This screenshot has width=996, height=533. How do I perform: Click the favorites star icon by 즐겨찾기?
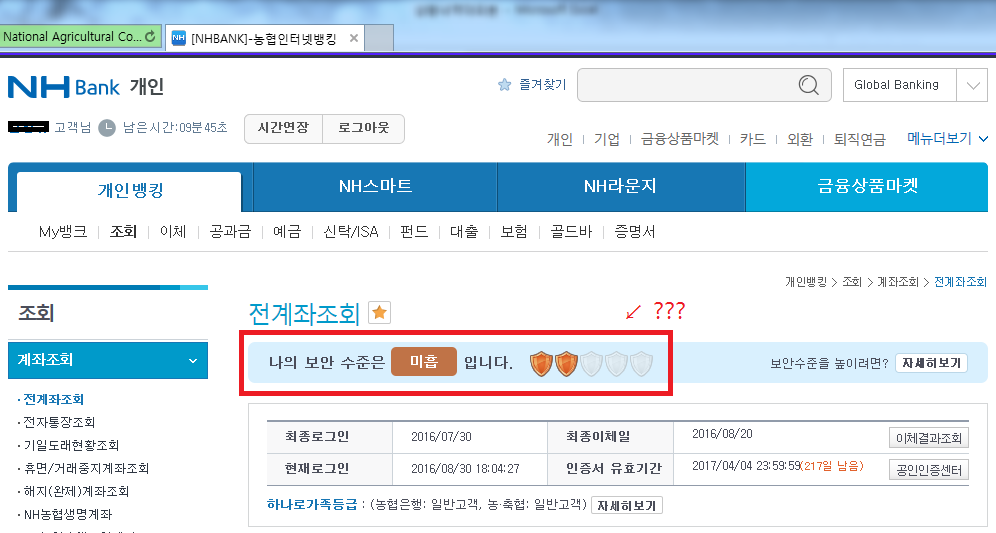pyautogui.click(x=505, y=85)
